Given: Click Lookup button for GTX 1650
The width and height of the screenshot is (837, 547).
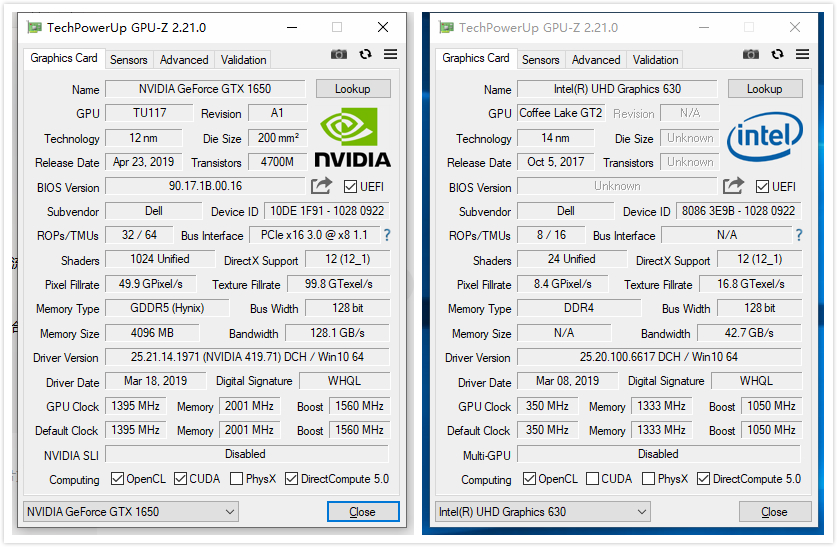Looking at the screenshot, I should [353, 89].
